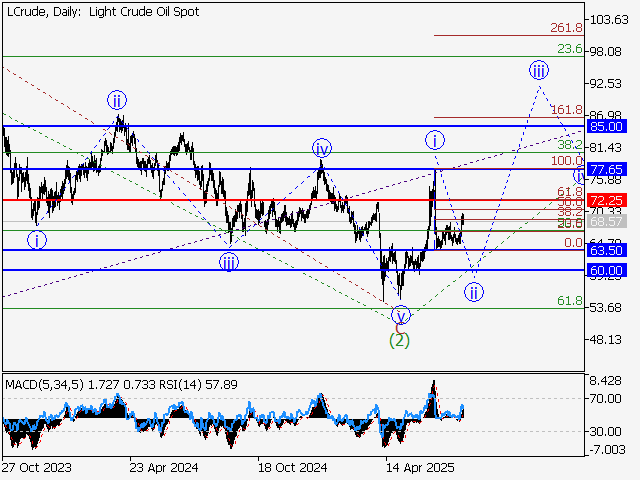Click the circled wave ii label at the April 2024 peak
This screenshot has height=480, width=640.
[x=117, y=100]
